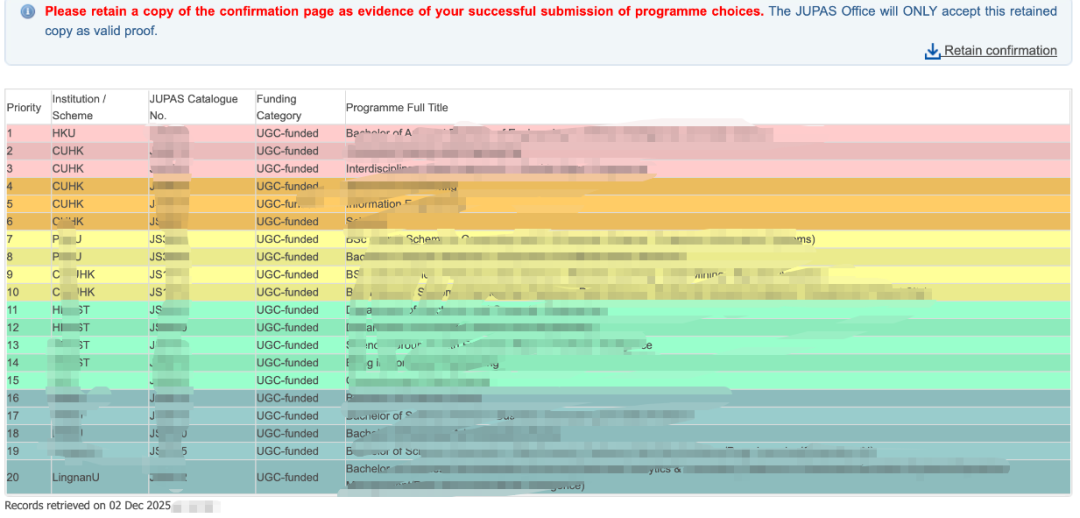1080x518 pixels.
Task: Select the Programme Full Title column header
Action: pos(397,108)
